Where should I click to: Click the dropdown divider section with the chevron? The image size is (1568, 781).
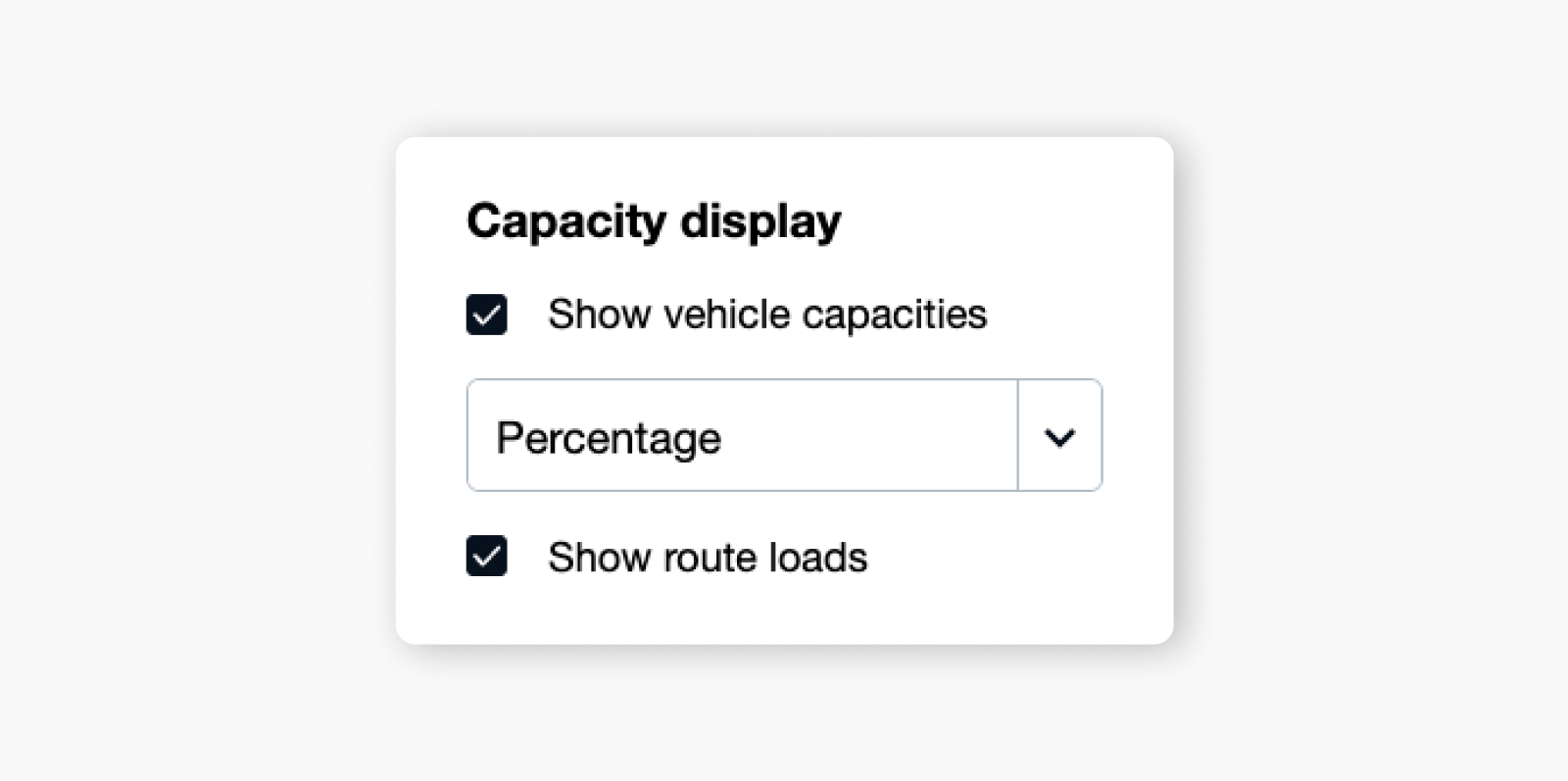pos(1059,435)
